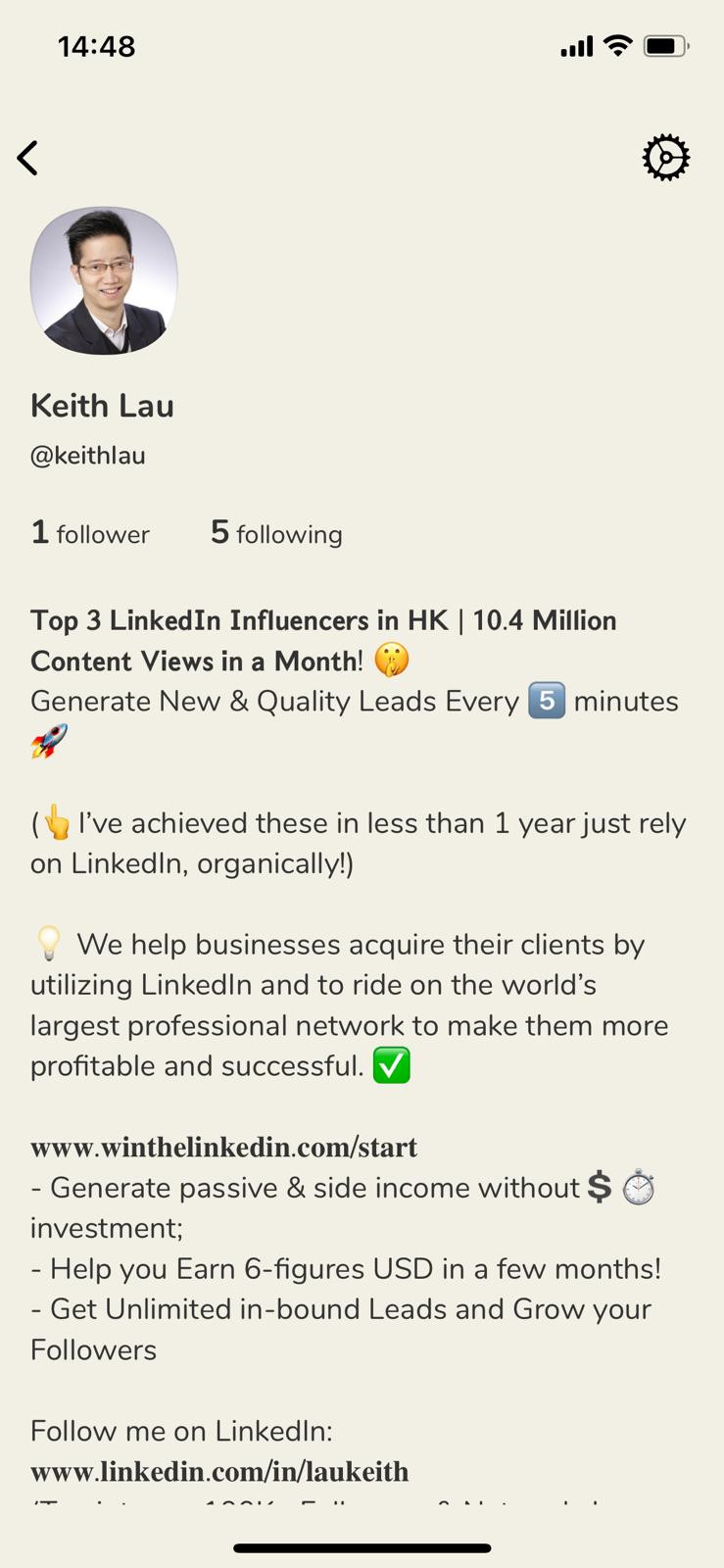
Task: Tap the cellular signal bars icon
Action: pyautogui.click(x=577, y=46)
